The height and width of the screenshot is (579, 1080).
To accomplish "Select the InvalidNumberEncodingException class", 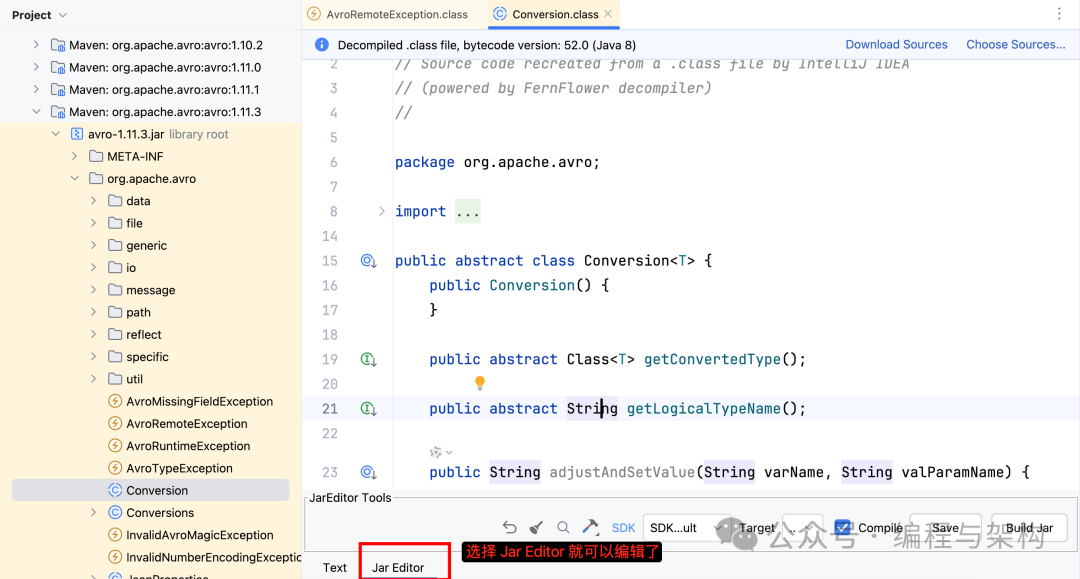I will pyautogui.click(x=214, y=557).
